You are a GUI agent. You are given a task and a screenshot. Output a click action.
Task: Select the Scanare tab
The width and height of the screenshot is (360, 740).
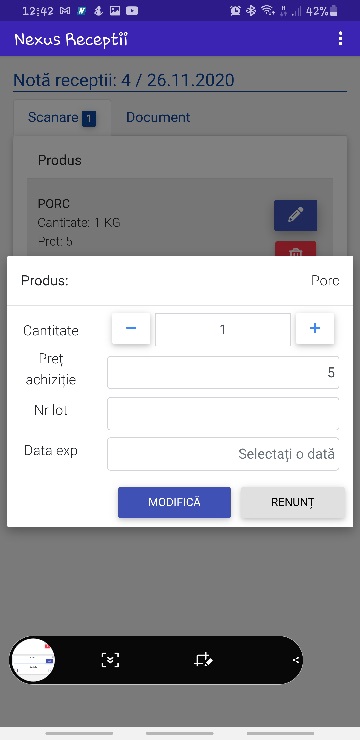click(x=62, y=118)
